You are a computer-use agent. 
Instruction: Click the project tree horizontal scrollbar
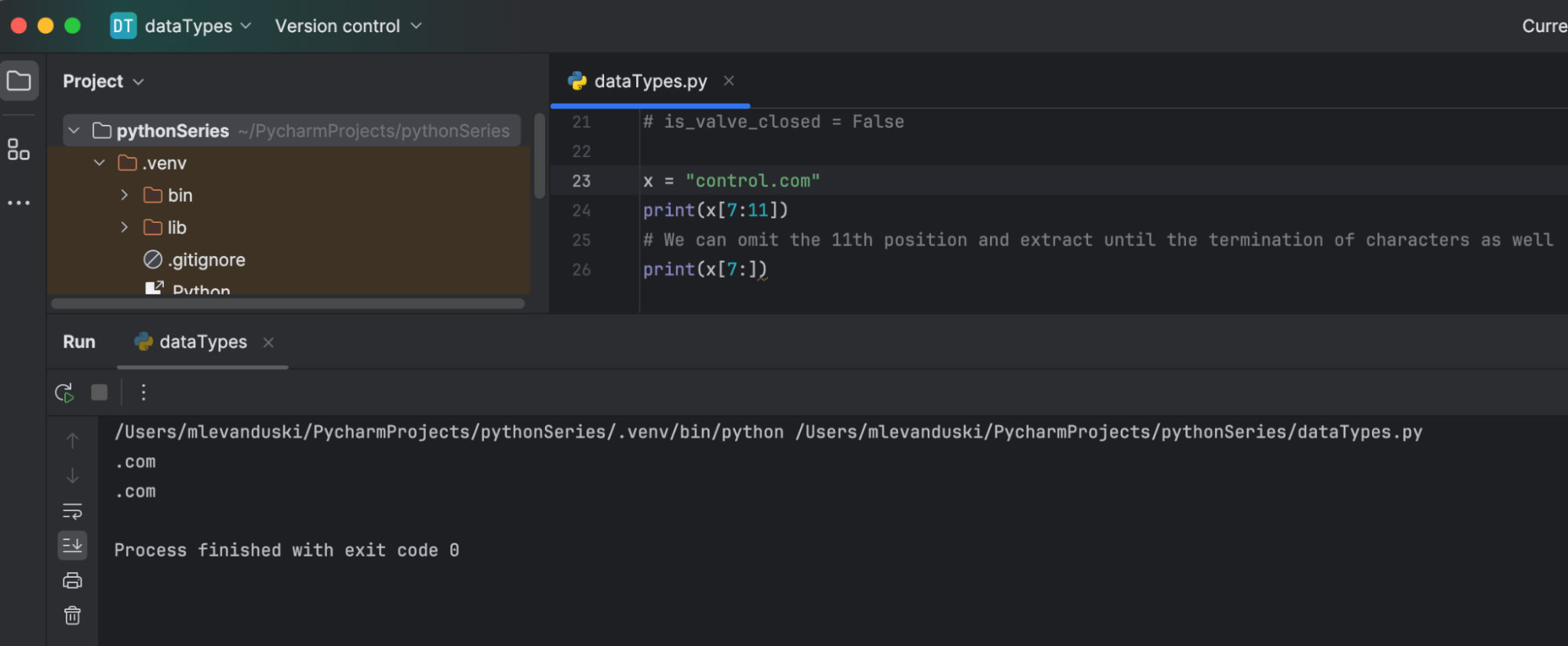288,303
